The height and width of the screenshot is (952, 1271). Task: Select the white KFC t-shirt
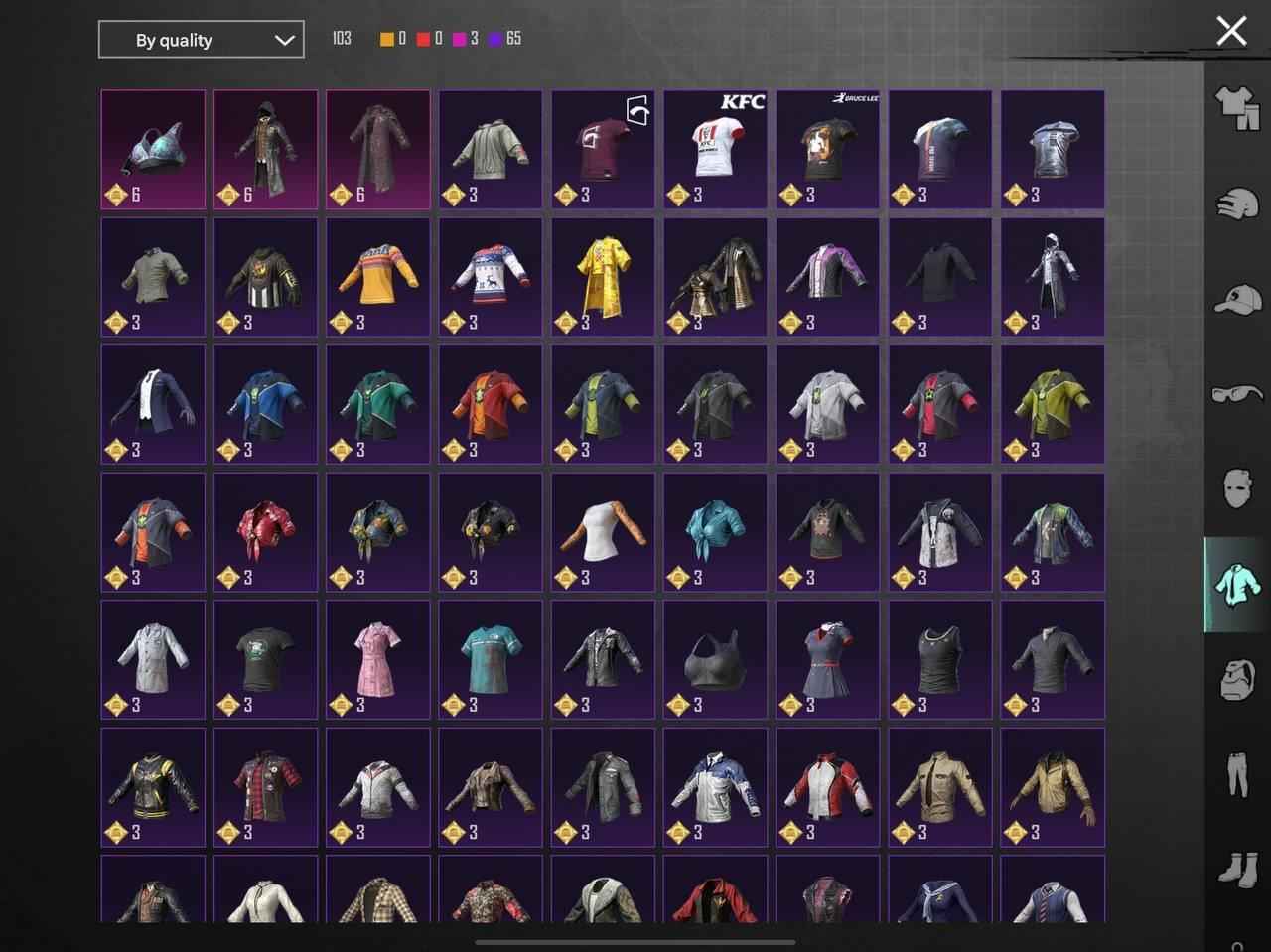pos(715,150)
